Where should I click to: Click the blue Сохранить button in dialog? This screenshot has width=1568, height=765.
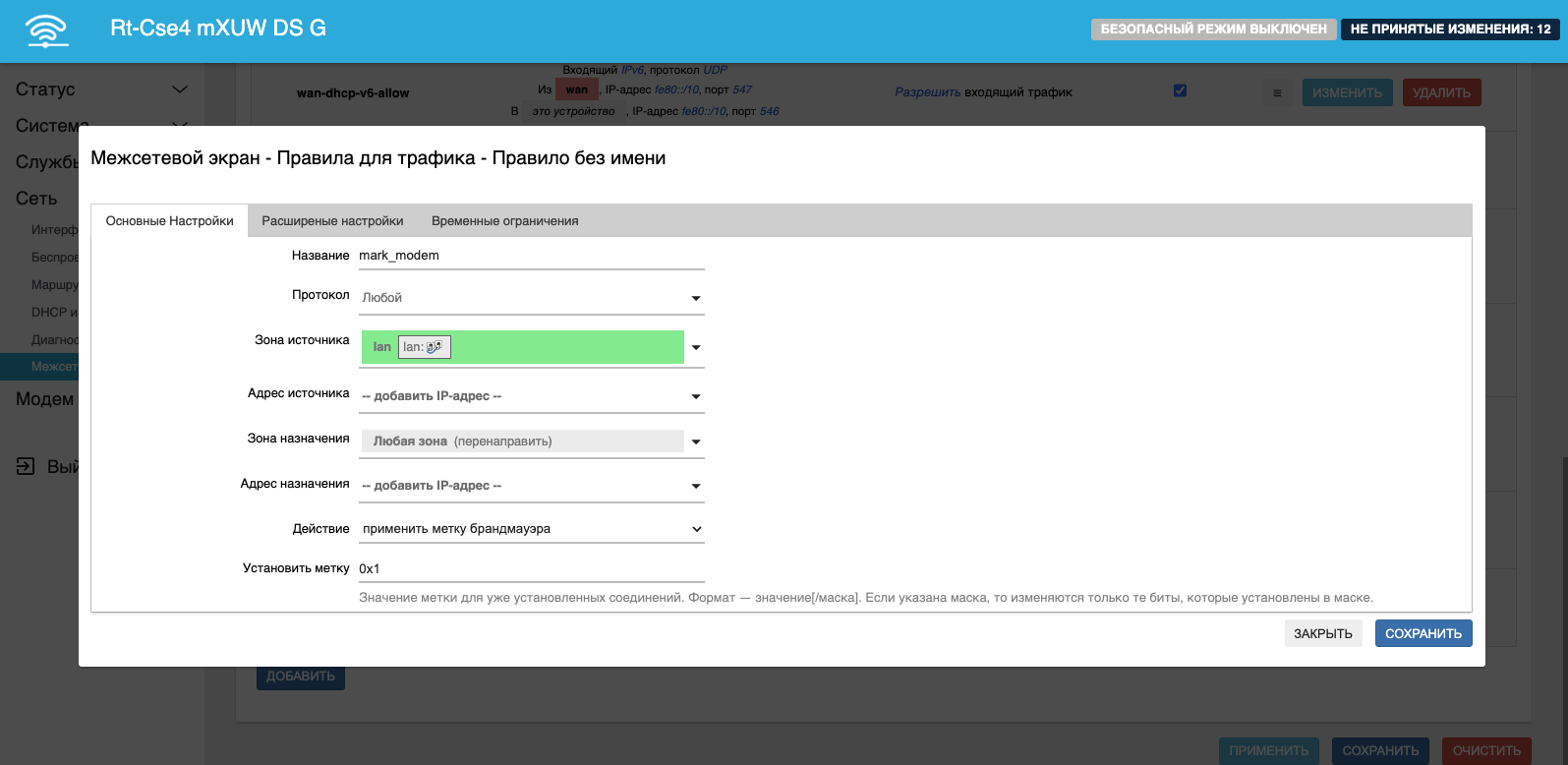1423,633
